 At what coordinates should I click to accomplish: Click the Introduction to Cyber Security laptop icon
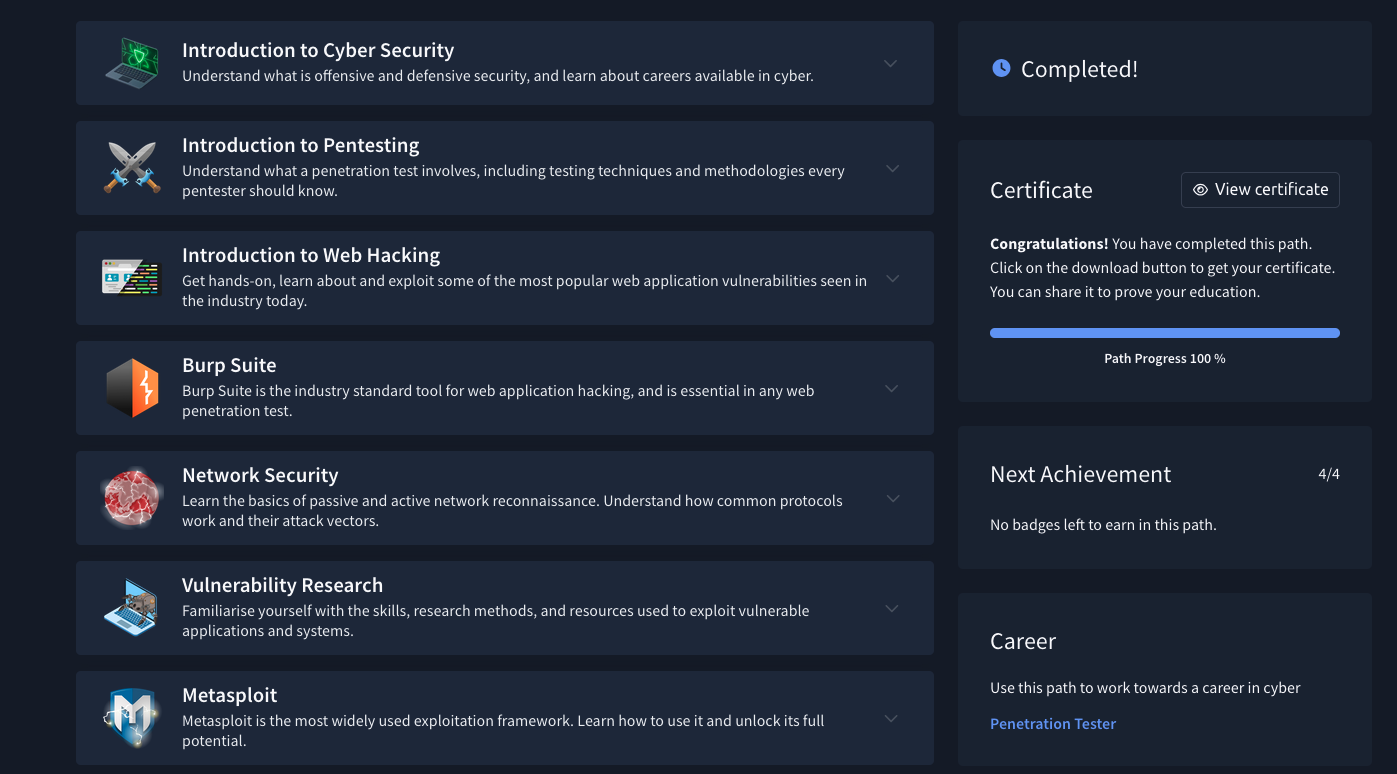(x=132, y=63)
